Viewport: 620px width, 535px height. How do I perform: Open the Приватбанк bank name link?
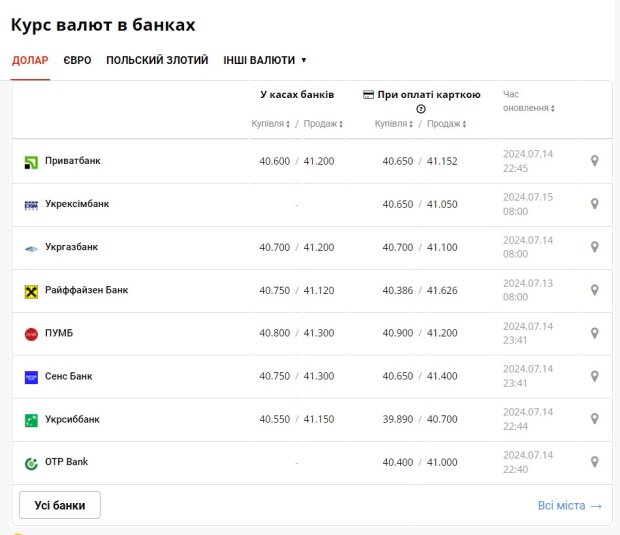coord(72,161)
